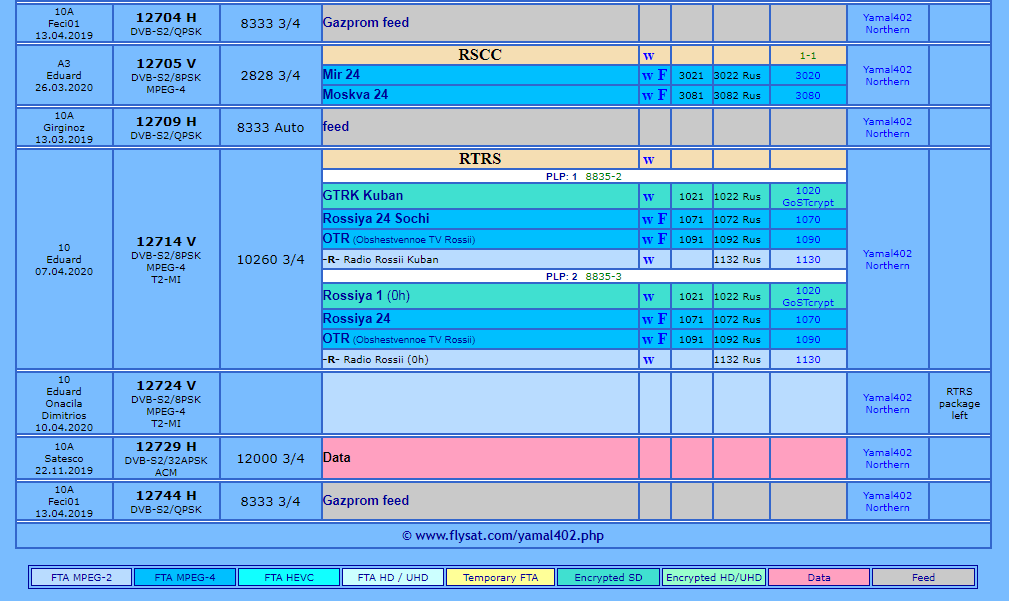Click the Encrypted HD/UHD legend box

(714, 577)
